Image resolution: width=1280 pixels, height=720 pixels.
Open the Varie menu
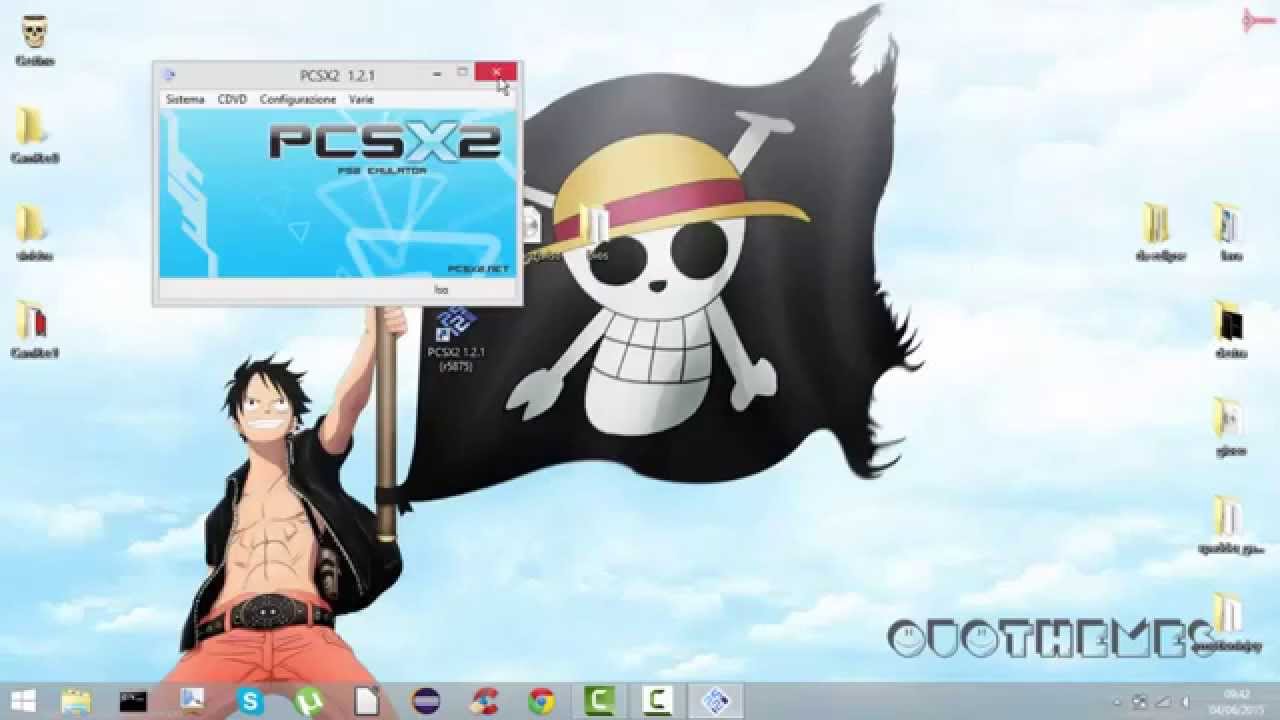pos(361,99)
